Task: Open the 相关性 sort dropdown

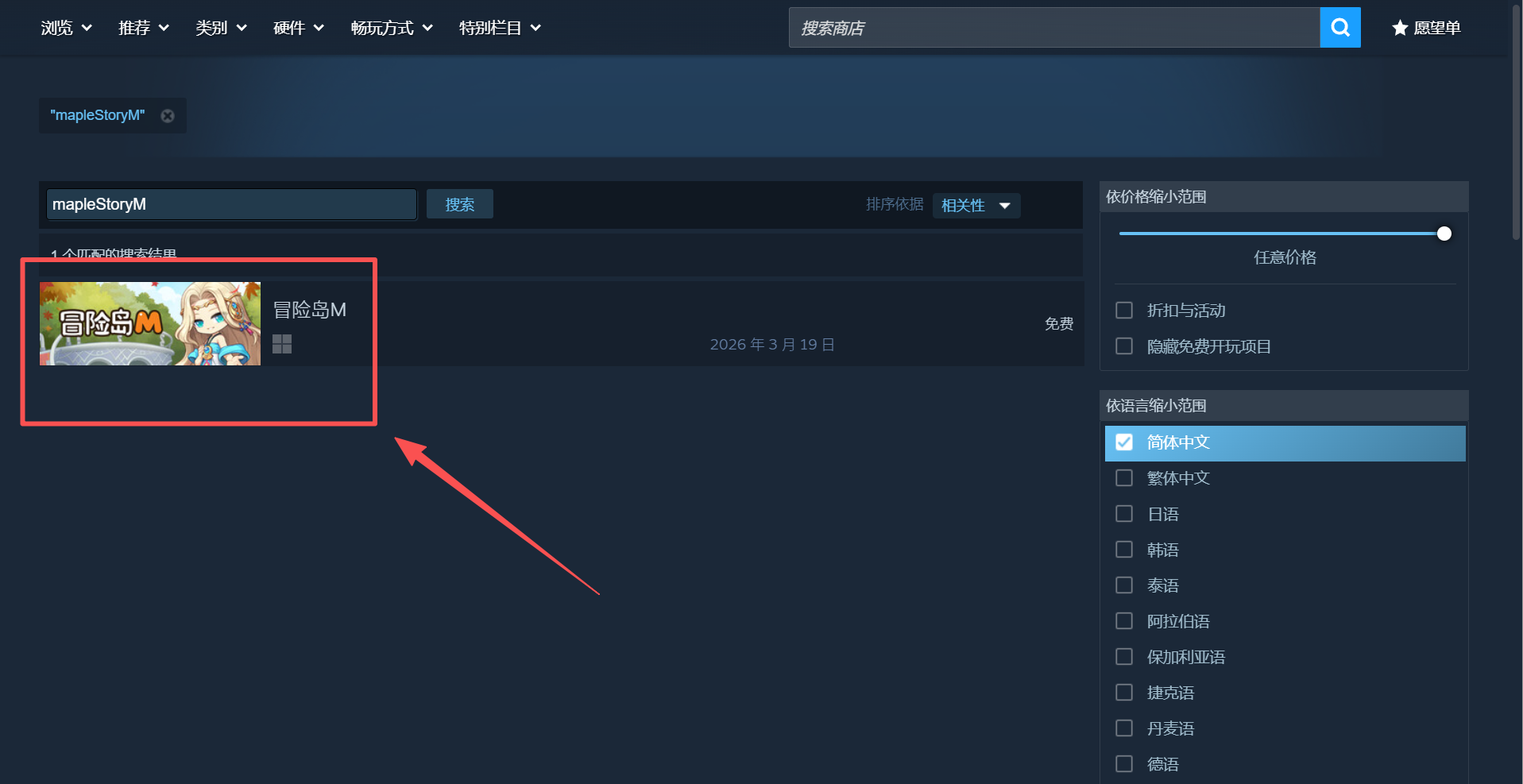Action: click(976, 206)
